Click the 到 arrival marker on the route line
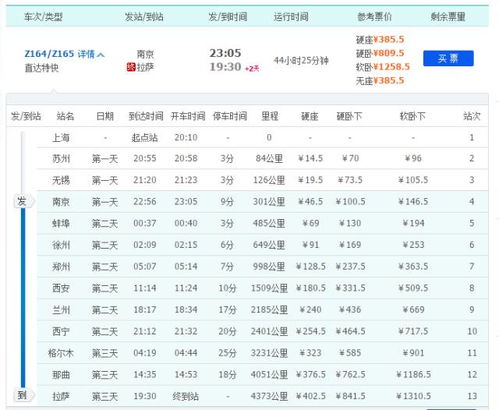 tap(22, 395)
